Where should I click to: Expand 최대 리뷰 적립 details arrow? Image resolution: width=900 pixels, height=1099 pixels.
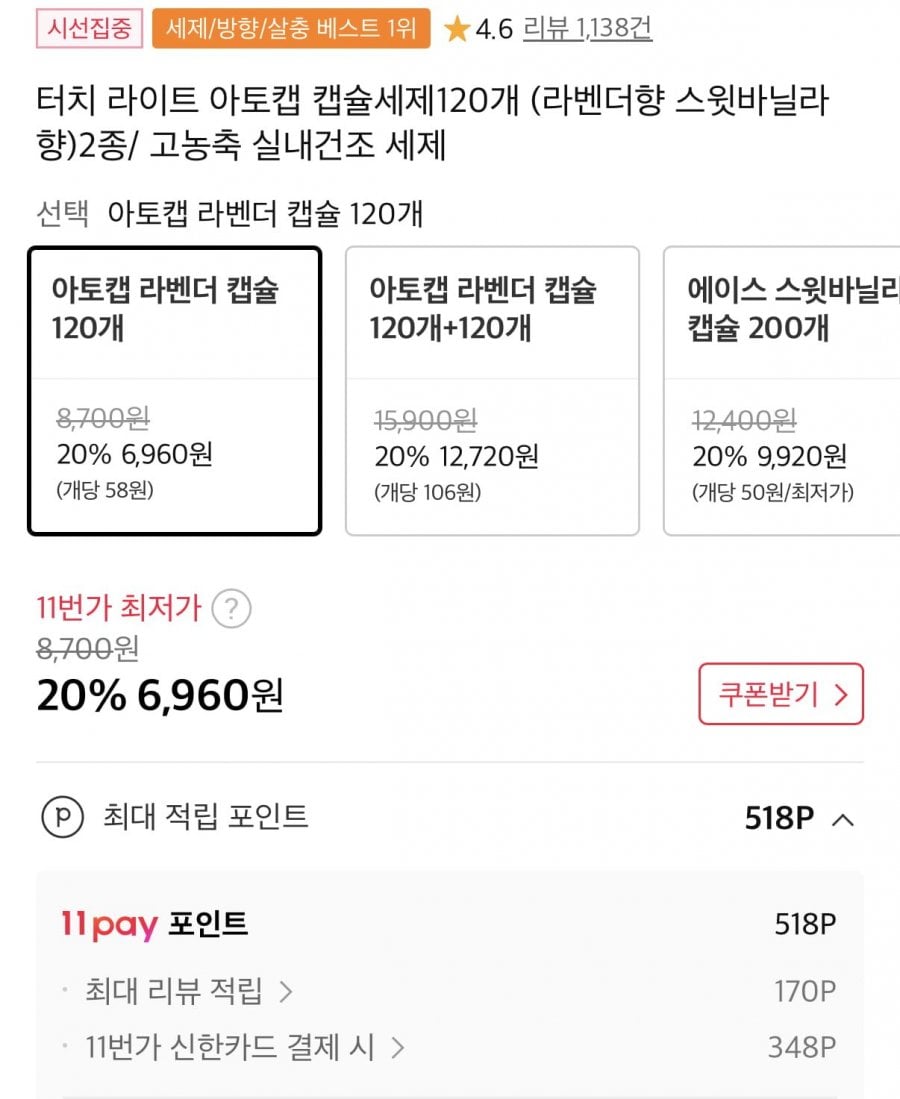[x=286, y=992]
